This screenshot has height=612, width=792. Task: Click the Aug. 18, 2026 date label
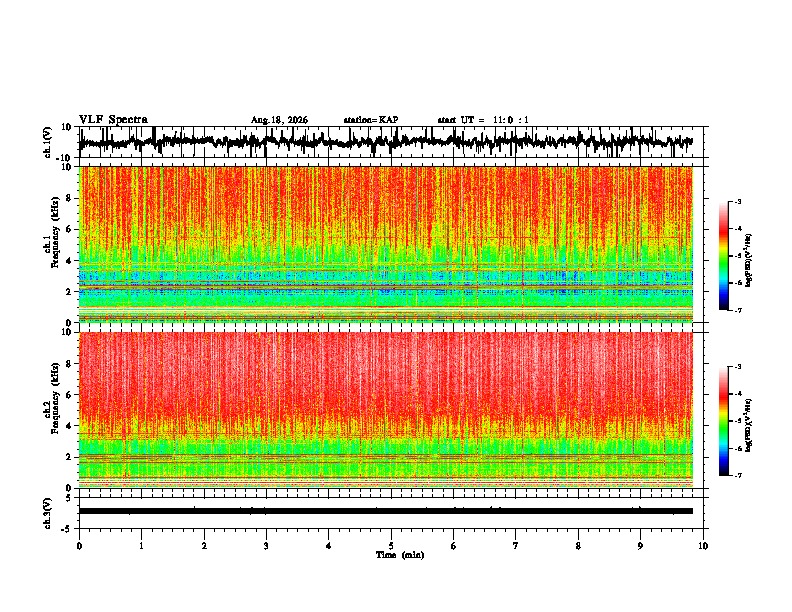click(279, 120)
